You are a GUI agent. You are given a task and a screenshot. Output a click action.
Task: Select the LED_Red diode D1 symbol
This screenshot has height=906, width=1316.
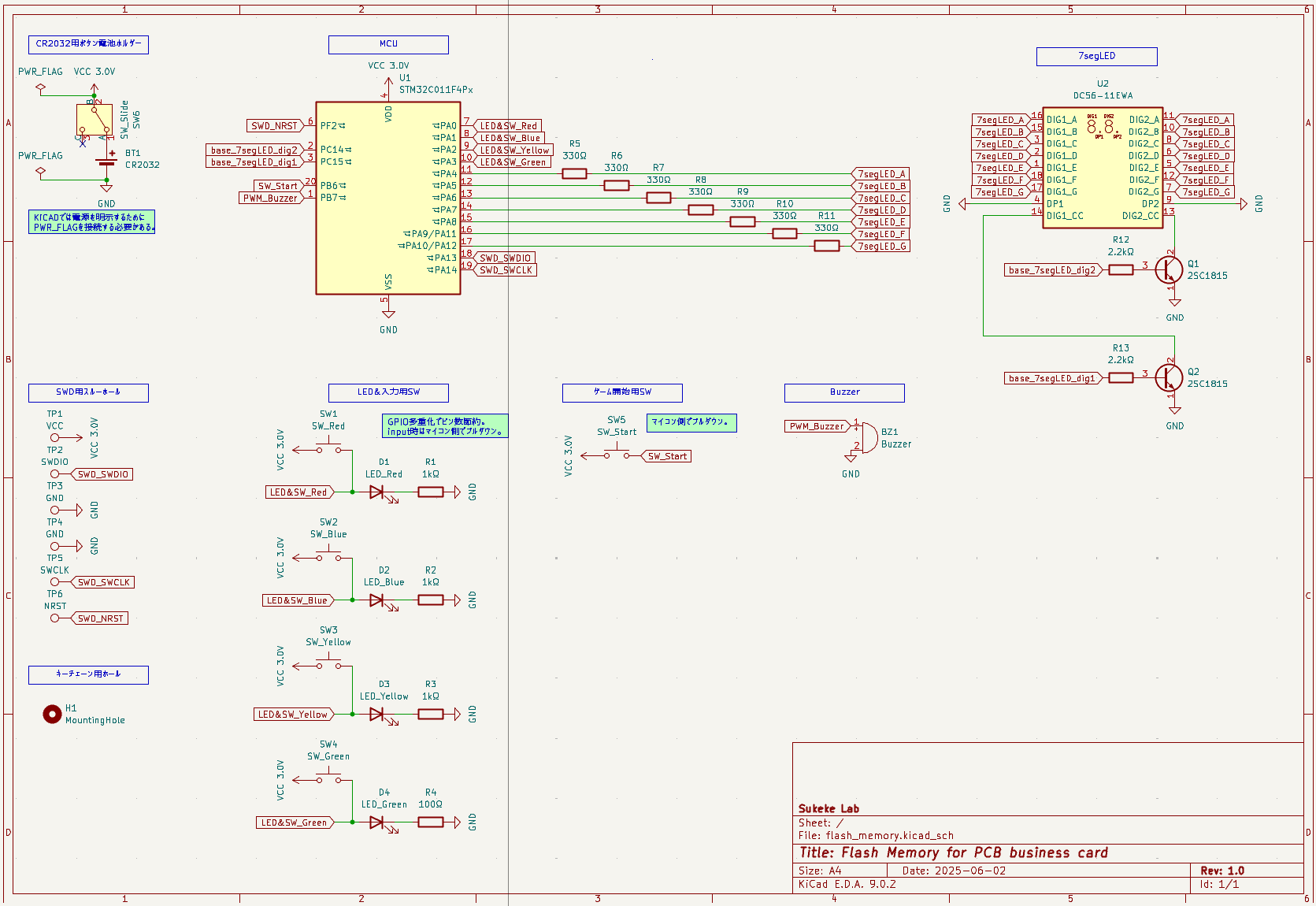point(376,492)
